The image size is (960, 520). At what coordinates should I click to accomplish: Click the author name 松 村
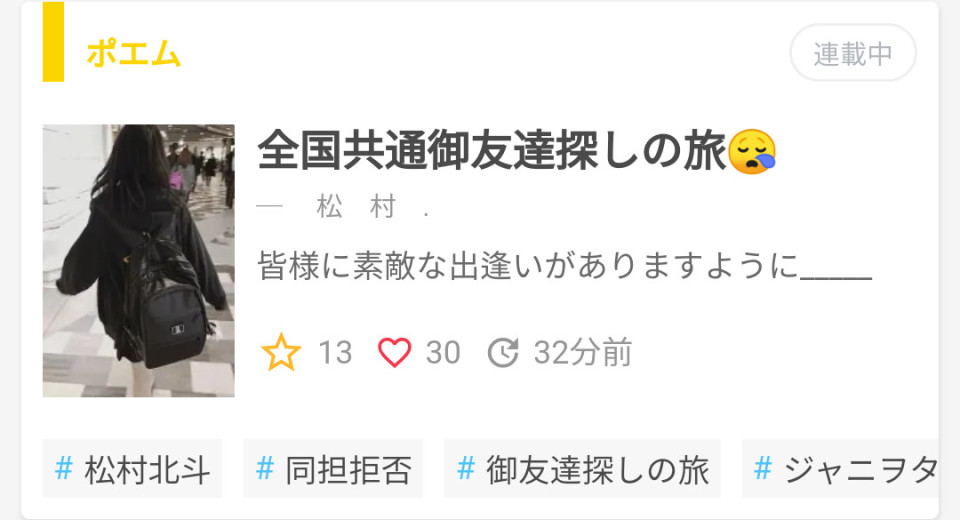click(x=356, y=207)
